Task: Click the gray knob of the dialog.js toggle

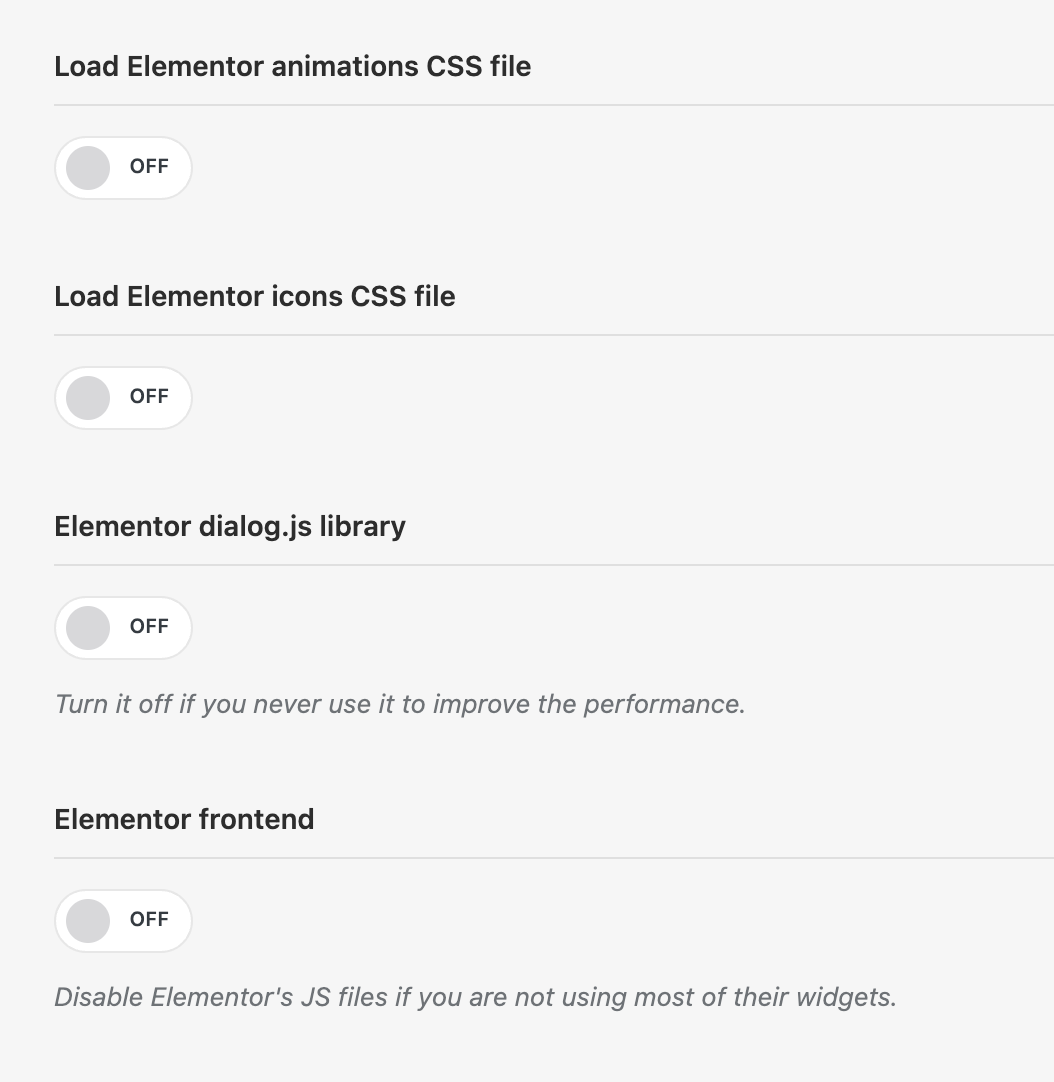Action: [88, 628]
